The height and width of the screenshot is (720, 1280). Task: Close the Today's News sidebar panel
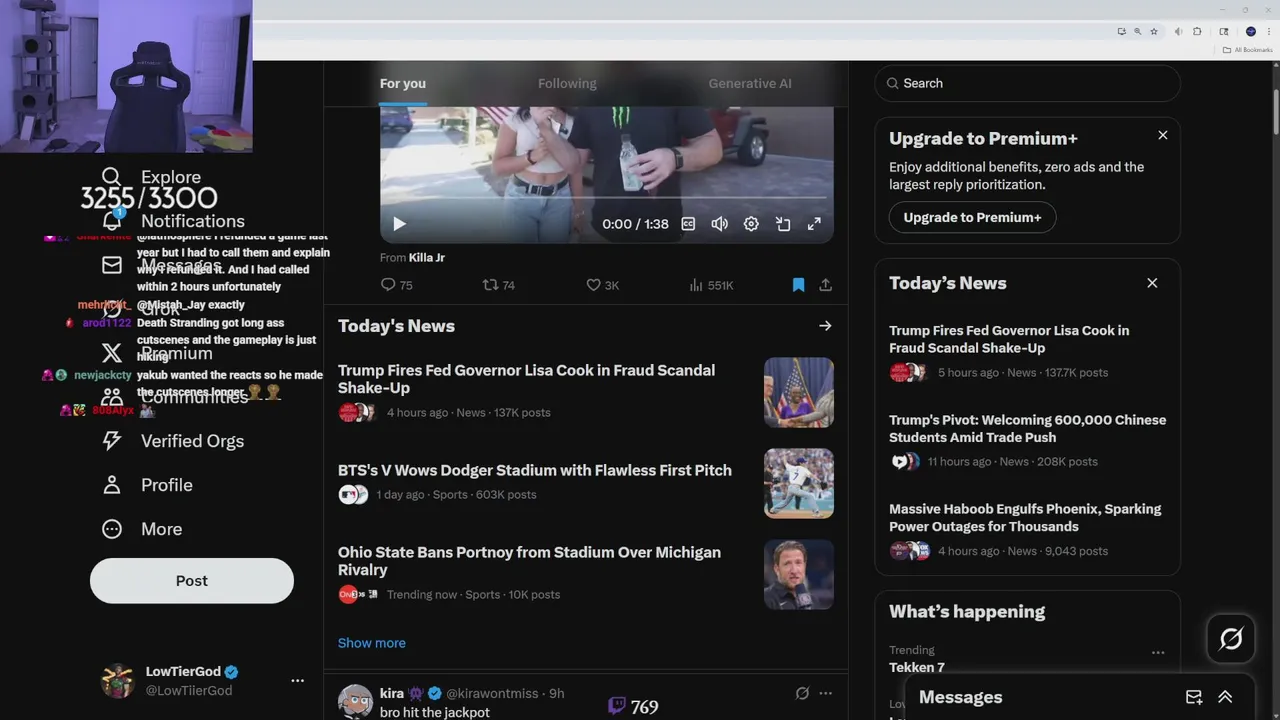(x=1152, y=283)
